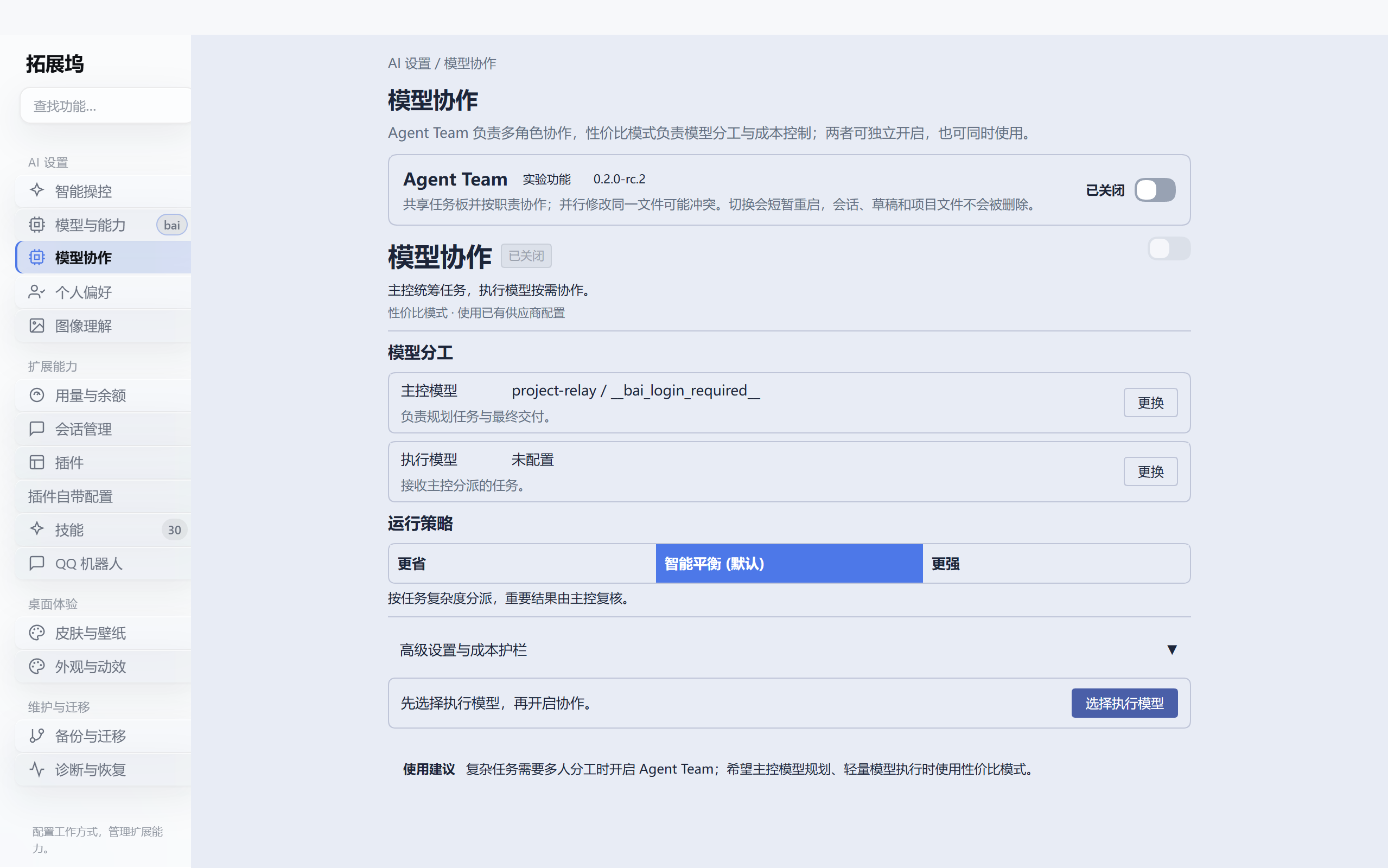Open 图像理解 in the sidebar
Viewport: 1388px width, 868px height.
[x=103, y=326]
